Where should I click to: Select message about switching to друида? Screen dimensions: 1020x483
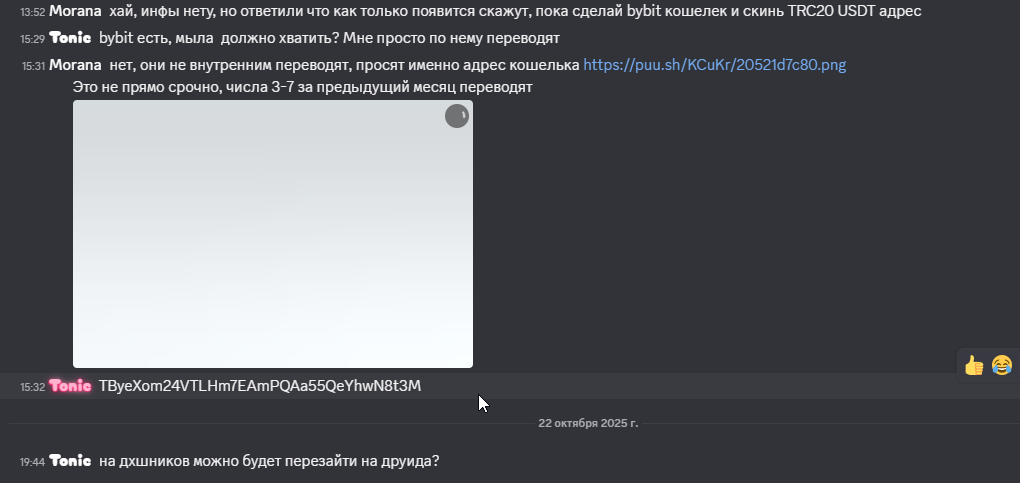269,461
